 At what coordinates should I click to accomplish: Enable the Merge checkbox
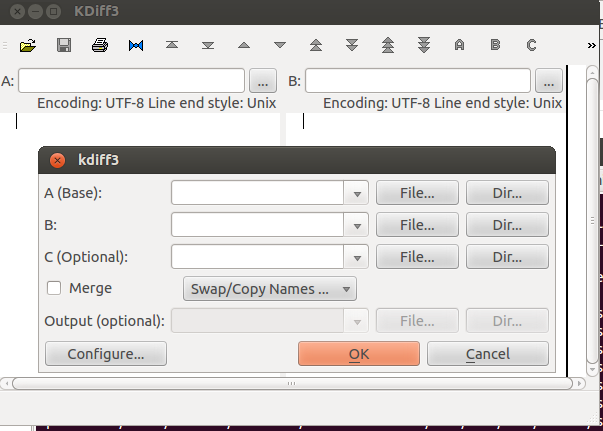pyautogui.click(x=55, y=288)
